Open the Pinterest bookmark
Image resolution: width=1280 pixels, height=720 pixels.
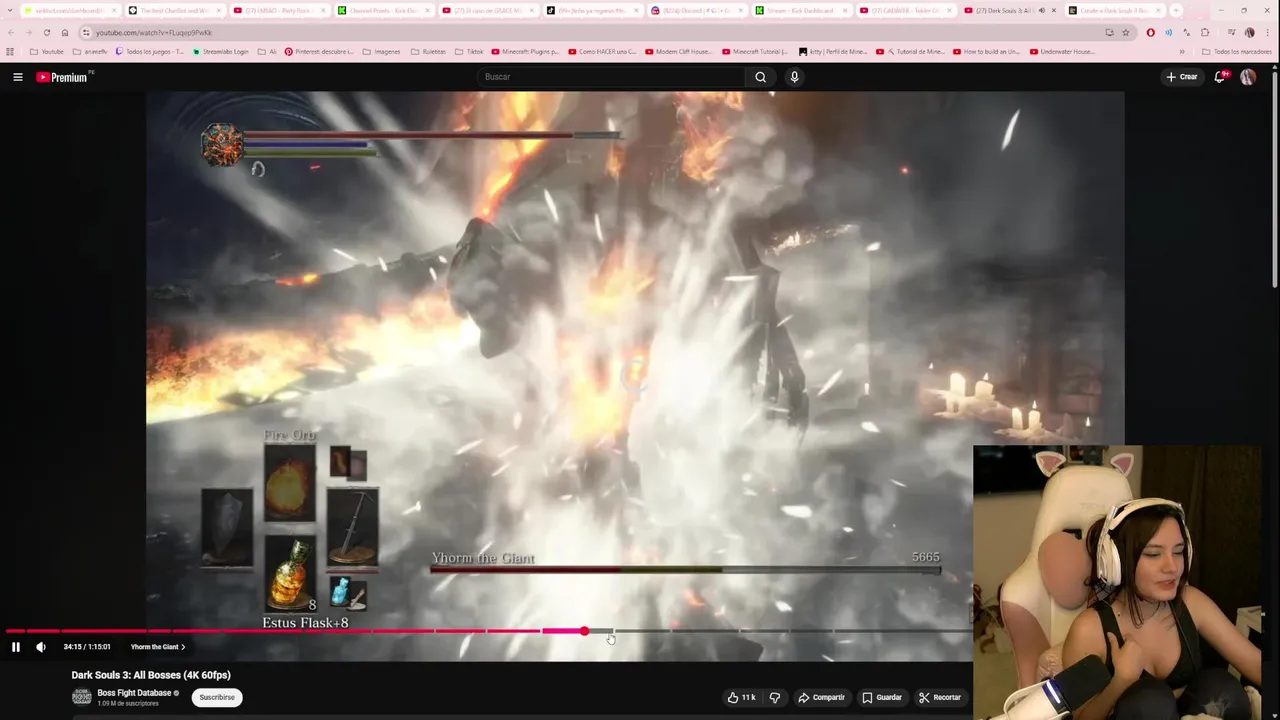click(x=319, y=51)
